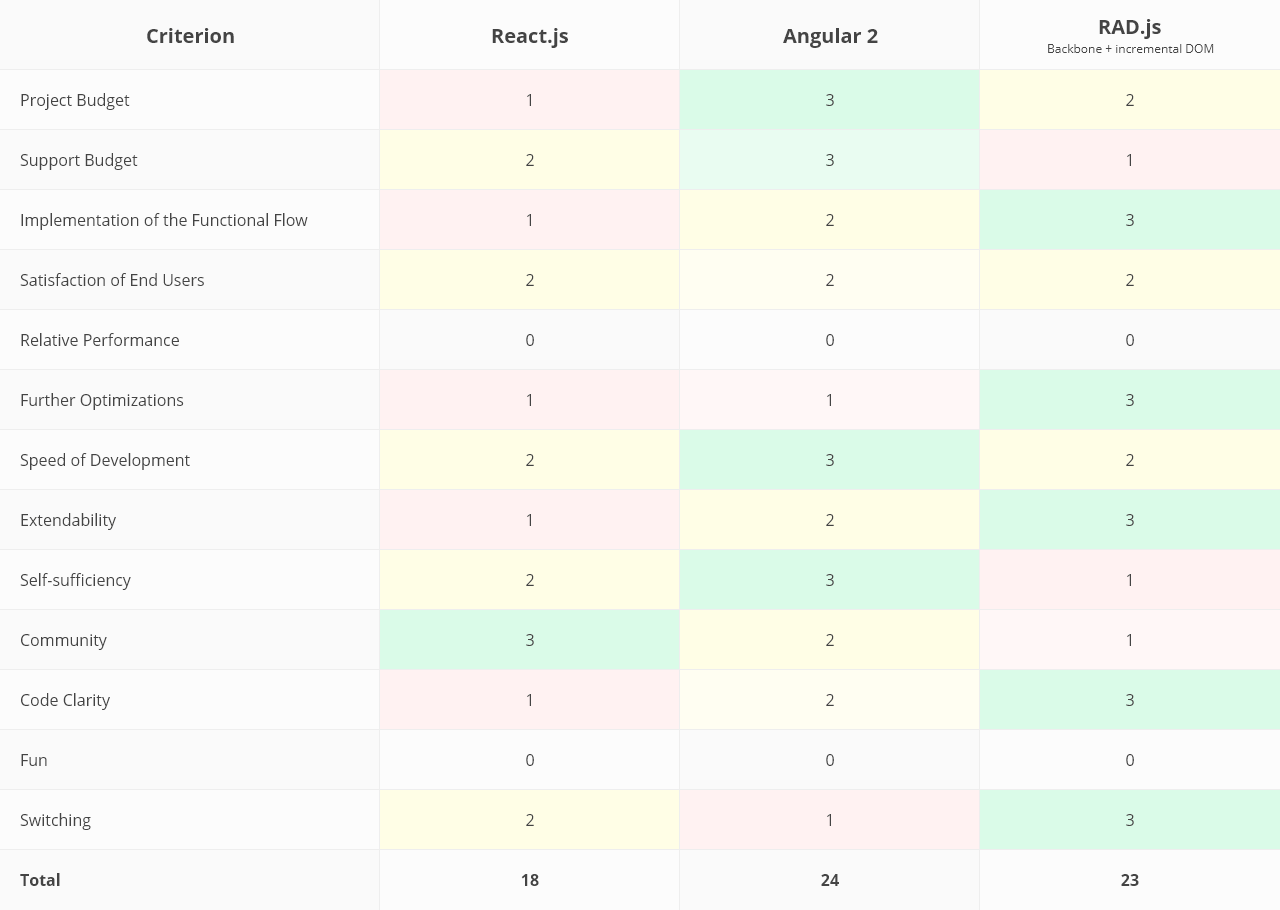Click the Relative Performance row label
The image size is (1280, 910).
(100, 340)
